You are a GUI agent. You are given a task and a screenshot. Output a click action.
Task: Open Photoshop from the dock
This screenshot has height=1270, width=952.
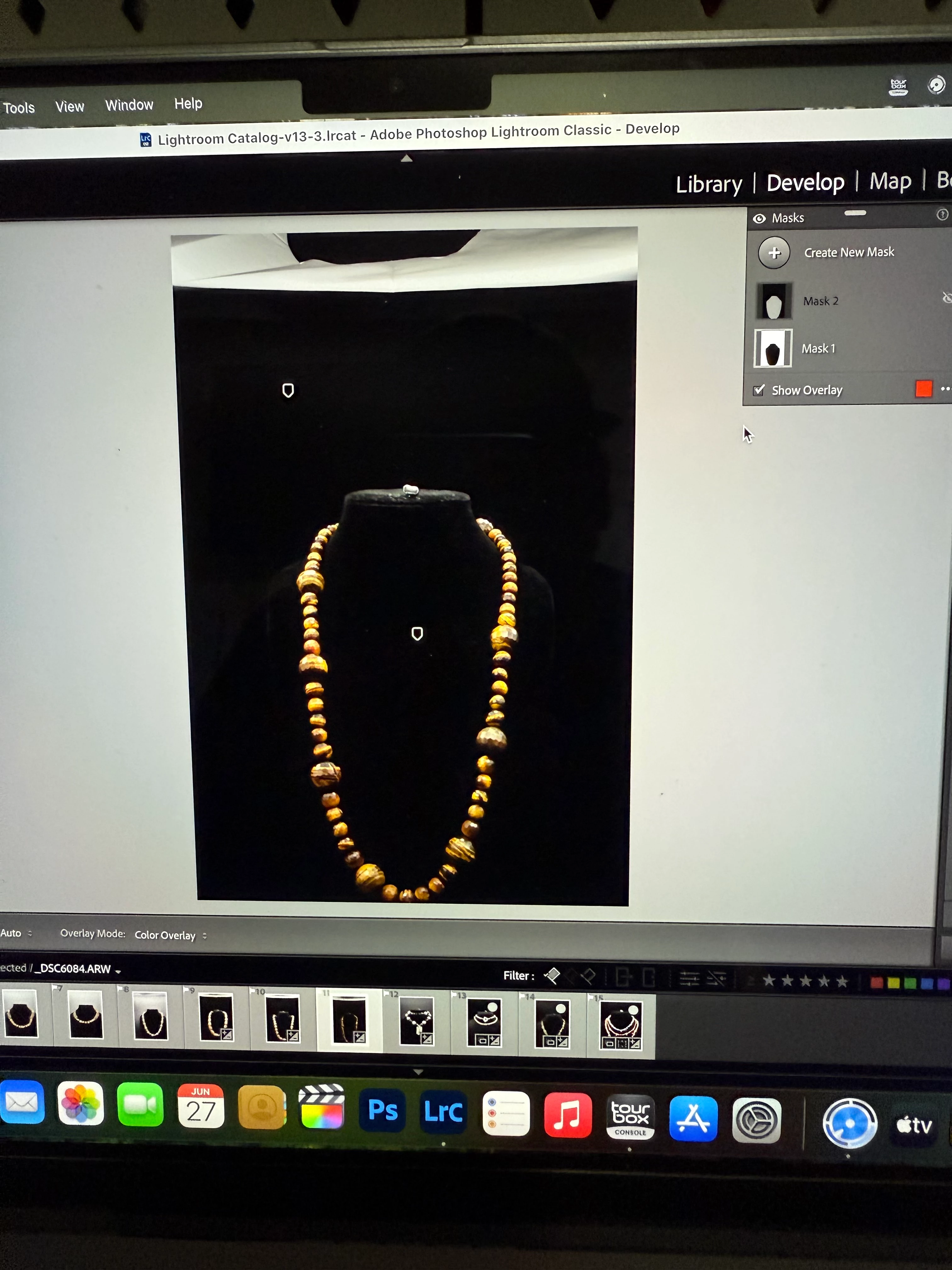coord(383,1110)
